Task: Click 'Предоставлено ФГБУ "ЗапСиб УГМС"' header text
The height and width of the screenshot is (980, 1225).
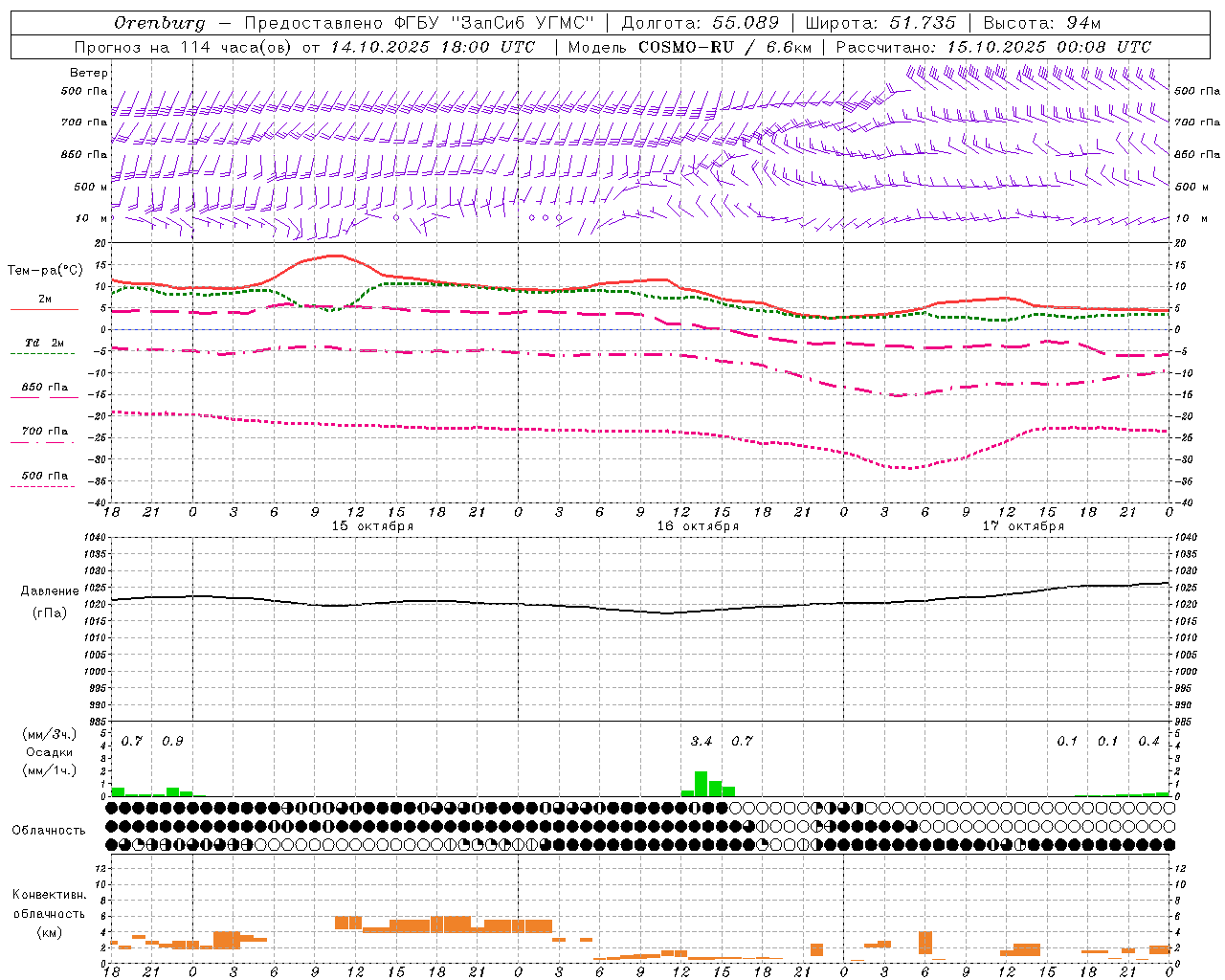Action: [419, 23]
